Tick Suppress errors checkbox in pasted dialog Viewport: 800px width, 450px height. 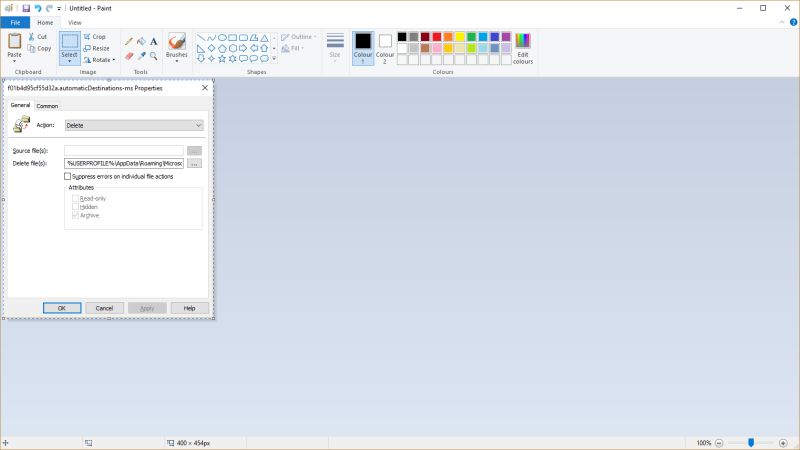(x=67, y=176)
